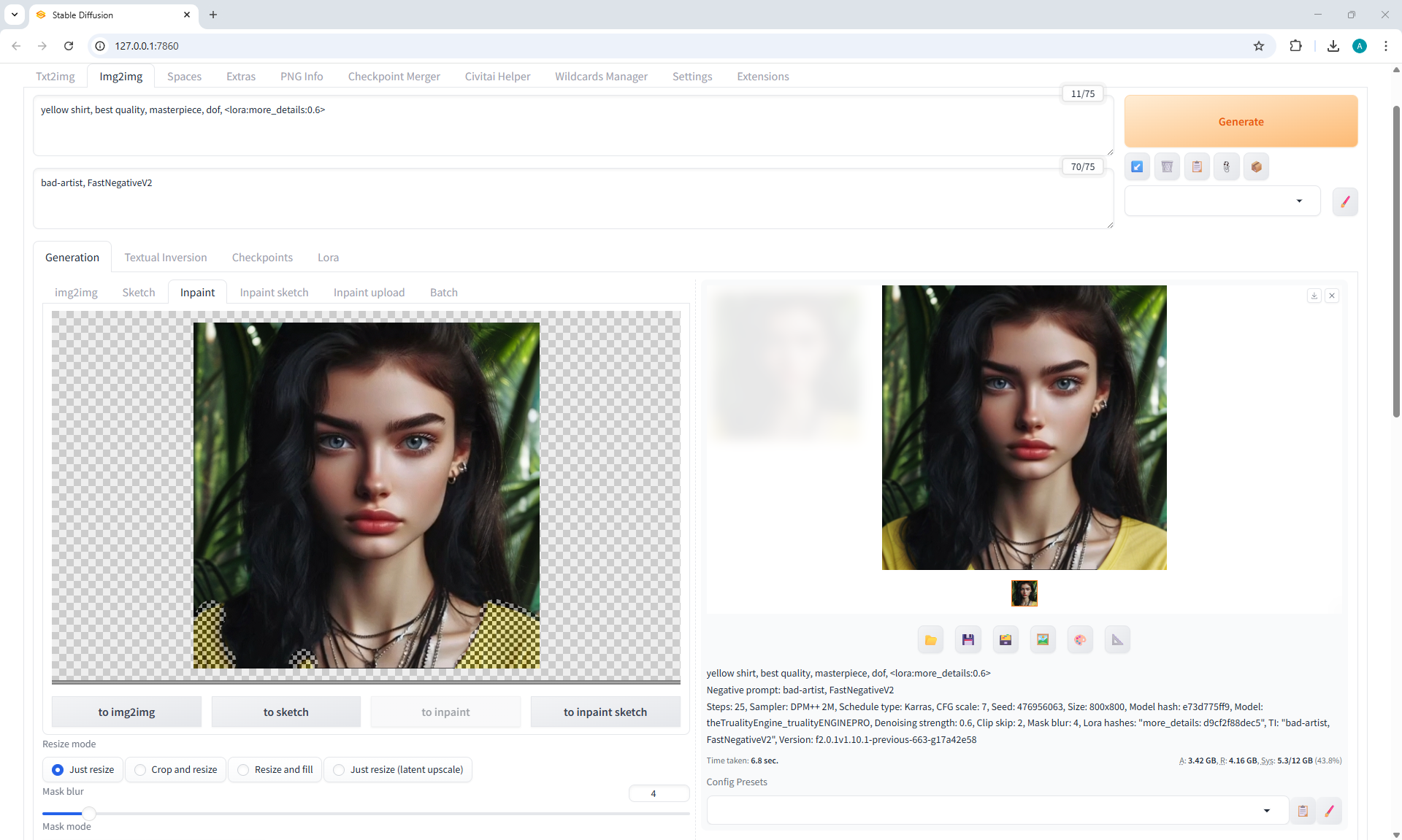Select the Resize and fill option
This screenshot has width=1402, height=840.
[x=275, y=770]
